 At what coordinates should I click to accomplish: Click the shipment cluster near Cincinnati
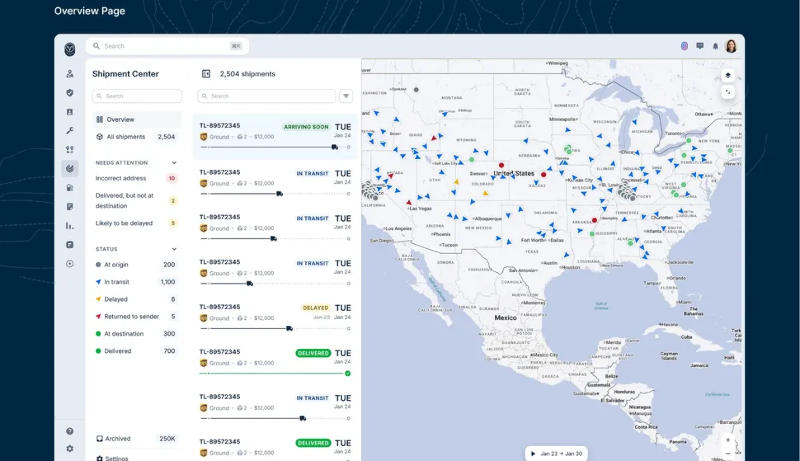click(627, 192)
